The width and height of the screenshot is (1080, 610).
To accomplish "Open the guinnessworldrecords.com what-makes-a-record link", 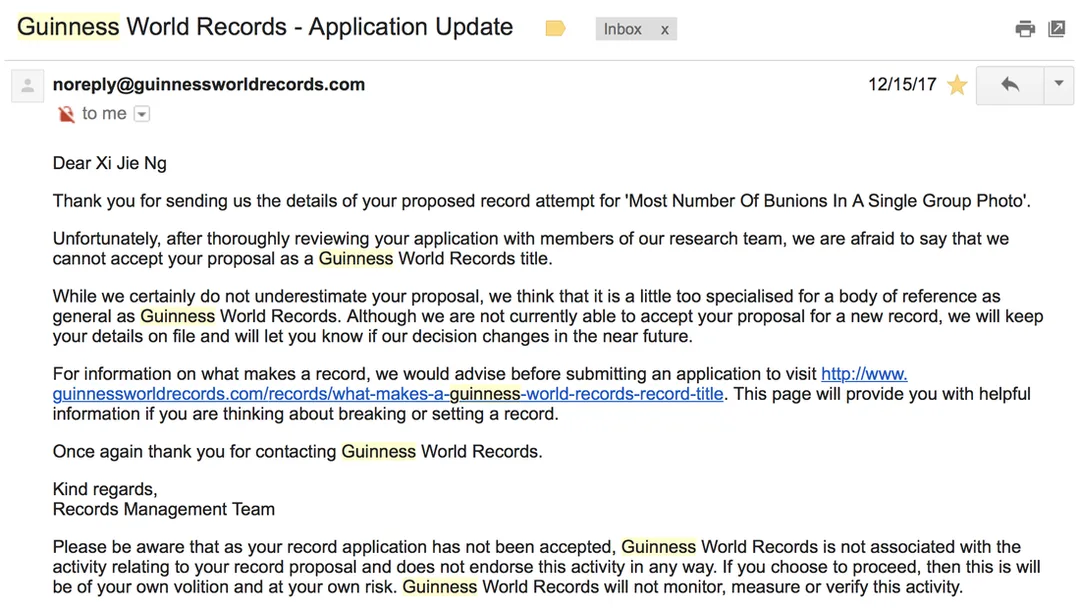I will tap(388, 395).
